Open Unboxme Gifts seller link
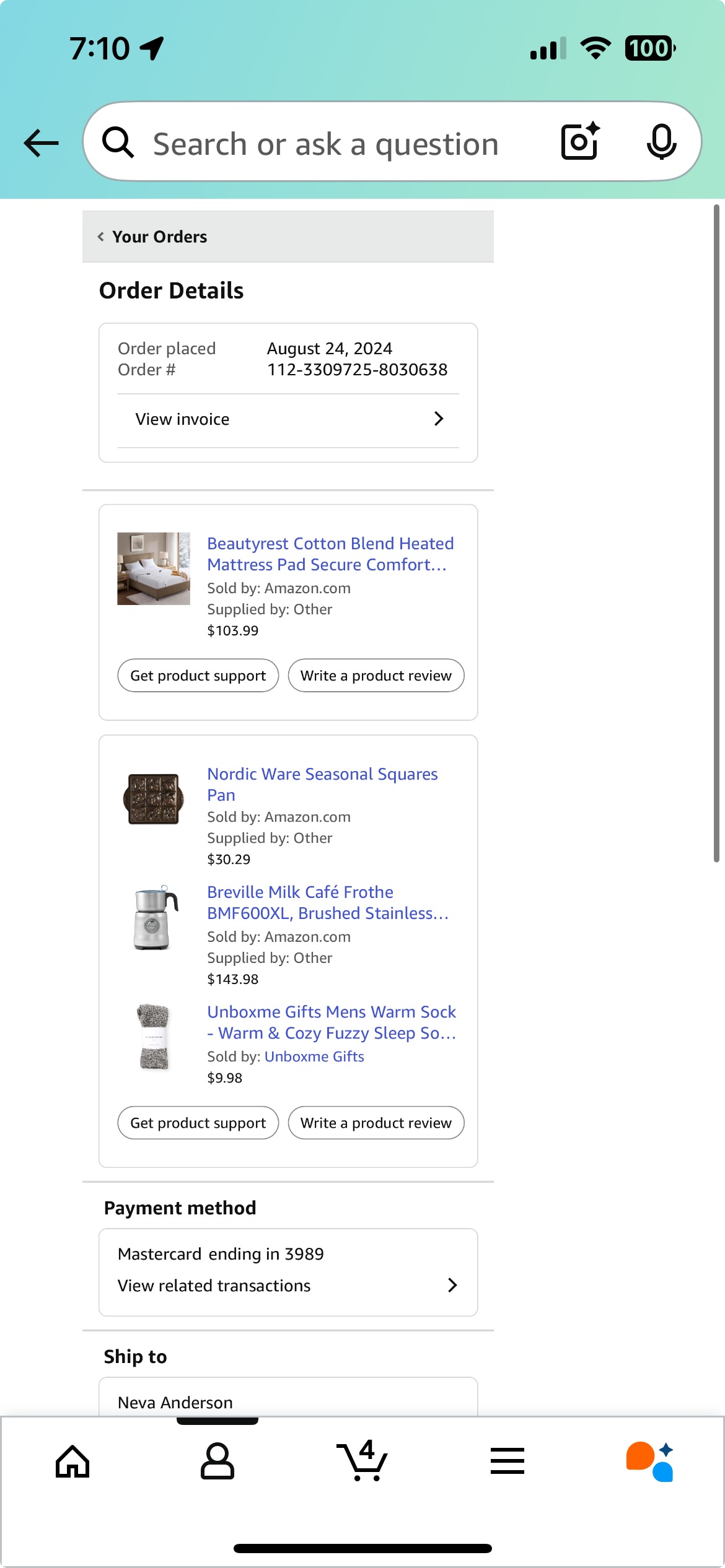725x1568 pixels. coord(314,1056)
